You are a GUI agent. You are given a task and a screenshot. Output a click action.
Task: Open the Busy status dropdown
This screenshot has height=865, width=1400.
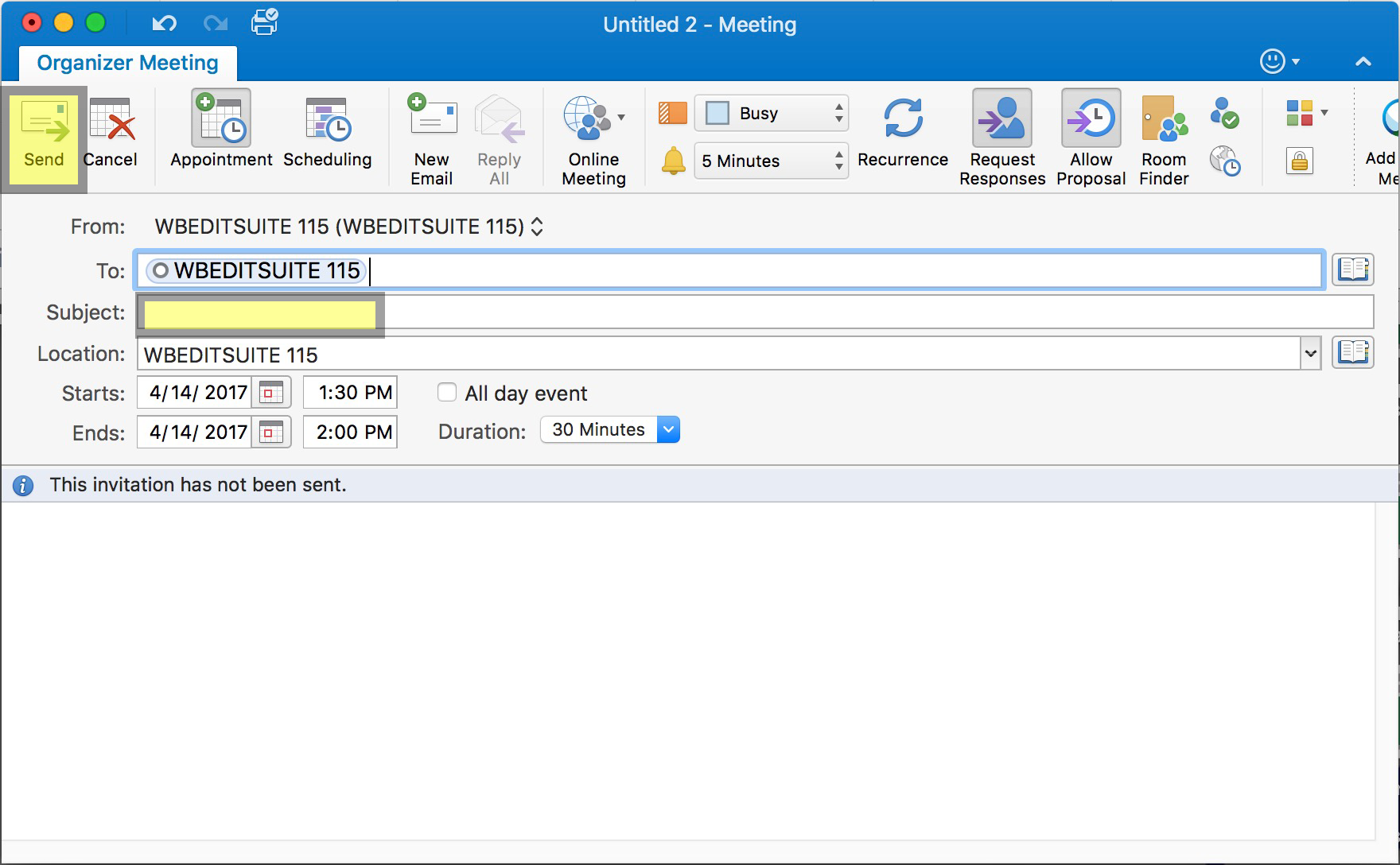point(772,114)
